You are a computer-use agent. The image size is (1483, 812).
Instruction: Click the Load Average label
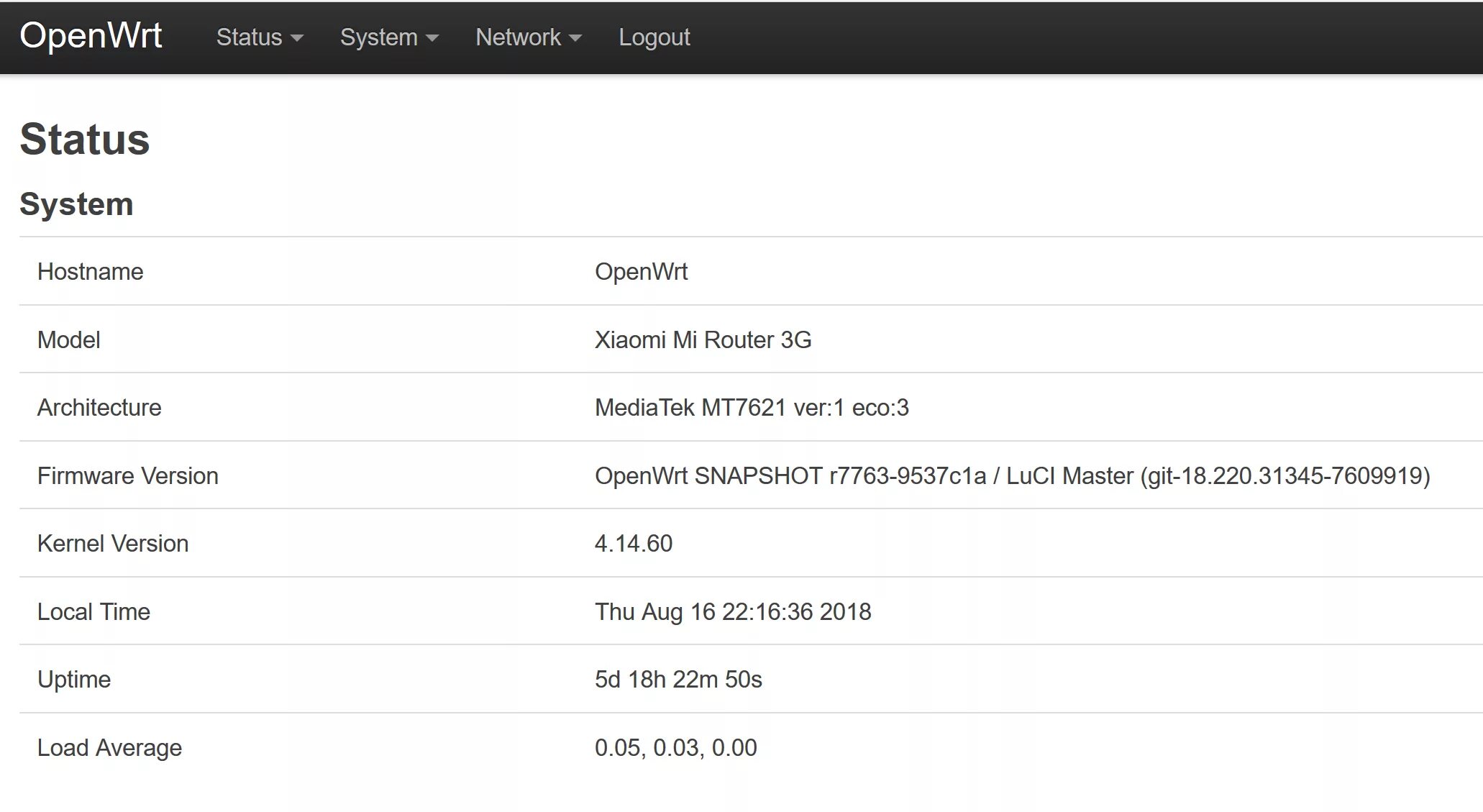tap(109, 748)
